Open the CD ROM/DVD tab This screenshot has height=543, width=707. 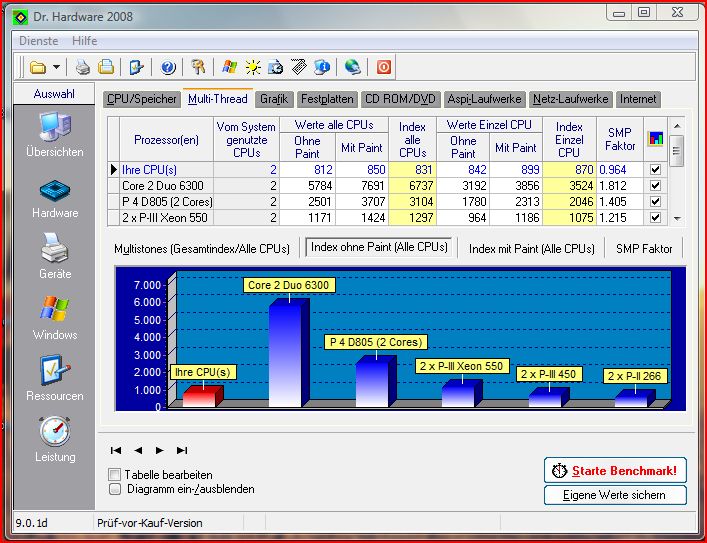[x=400, y=99]
